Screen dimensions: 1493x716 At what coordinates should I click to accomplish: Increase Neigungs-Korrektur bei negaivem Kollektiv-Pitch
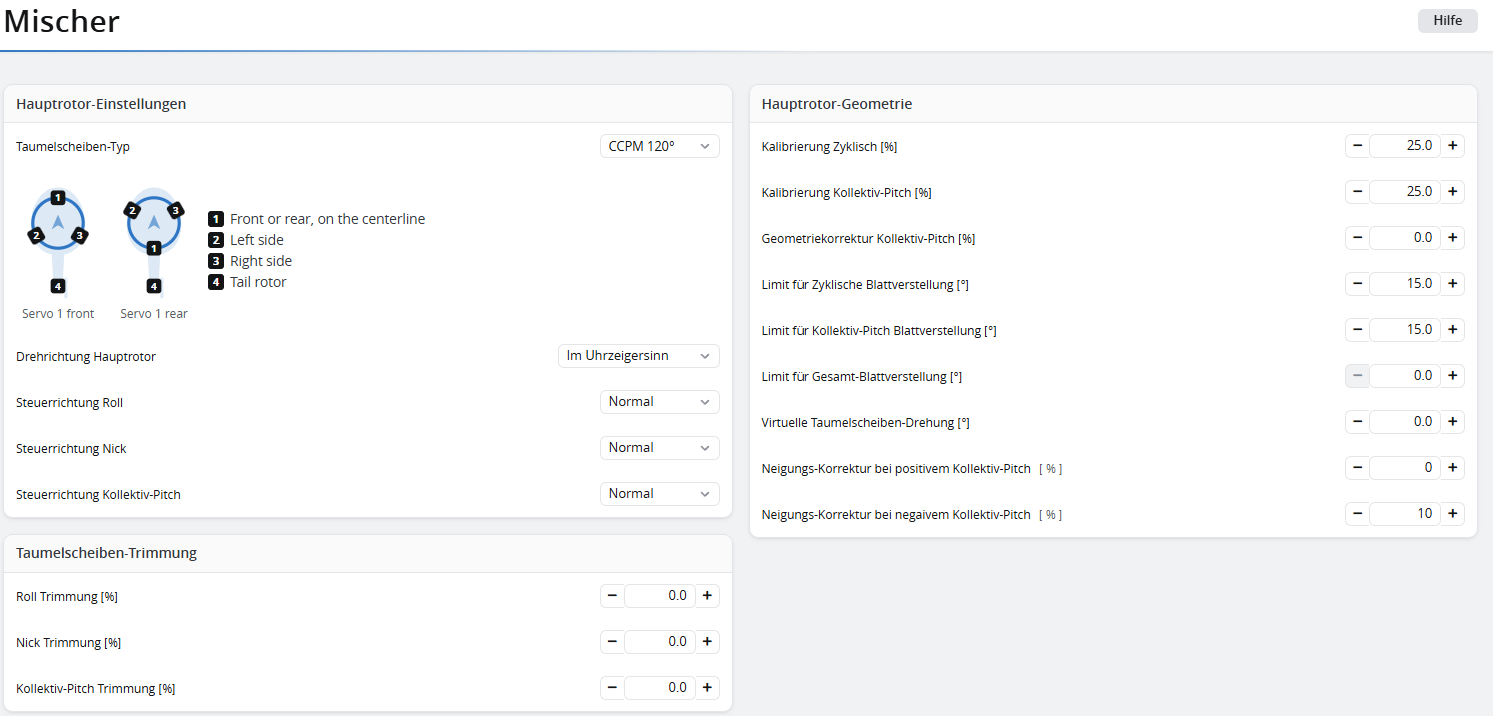(1452, 514)
